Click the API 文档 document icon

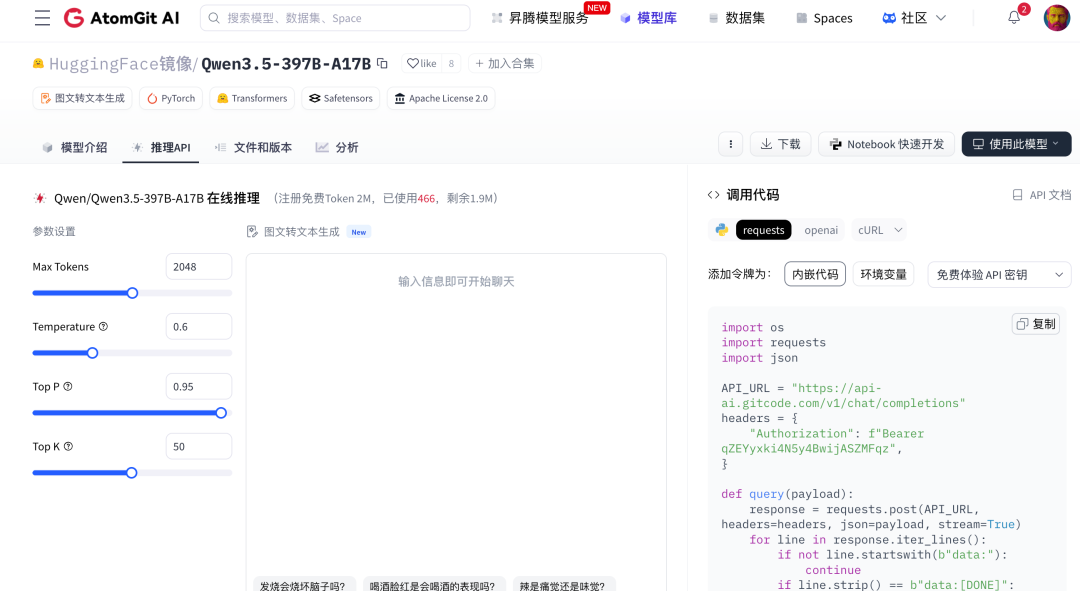(1017, 195)
